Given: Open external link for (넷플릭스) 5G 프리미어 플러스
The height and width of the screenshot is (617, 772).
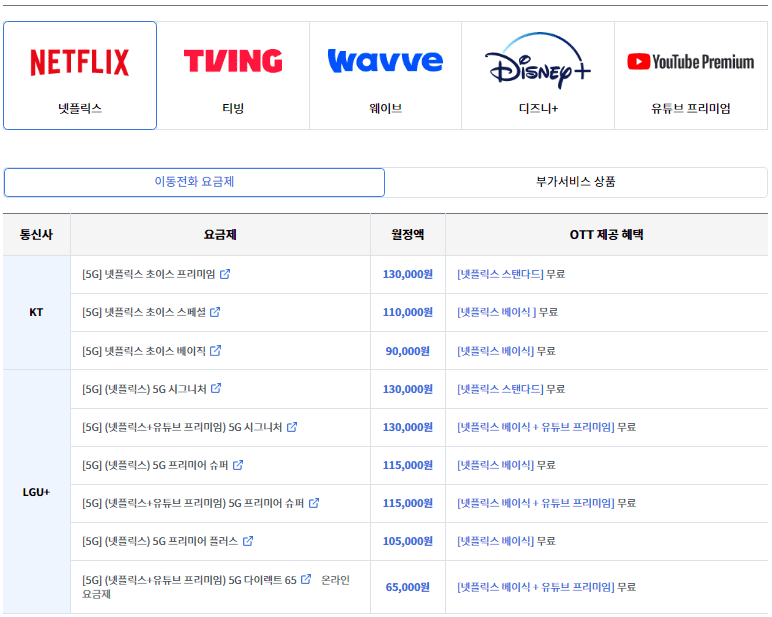Looking at the screenshot, I should pyautogui.click(x=248, y=541).
